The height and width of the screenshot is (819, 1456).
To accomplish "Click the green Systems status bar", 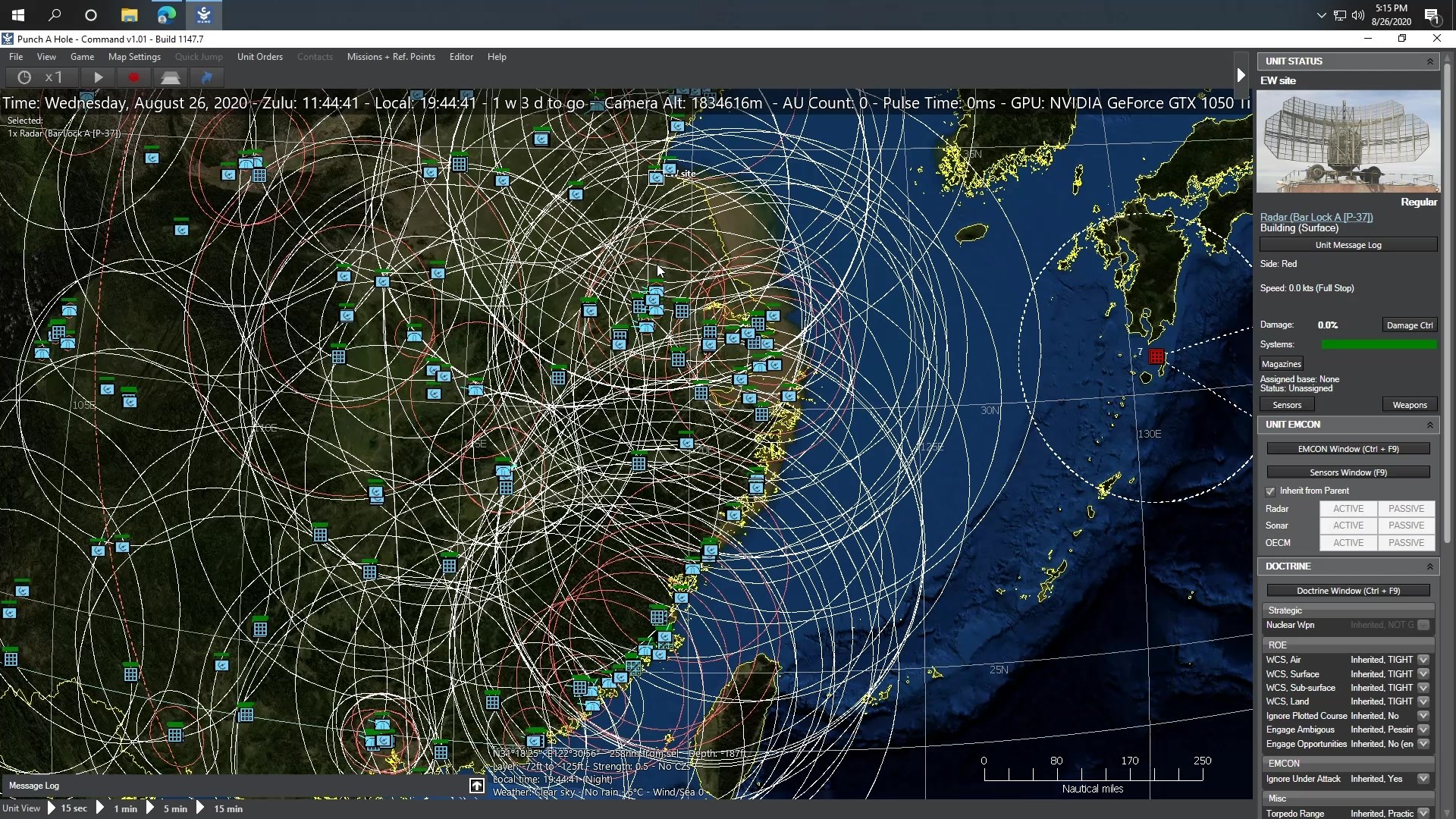I will 1379,345.
